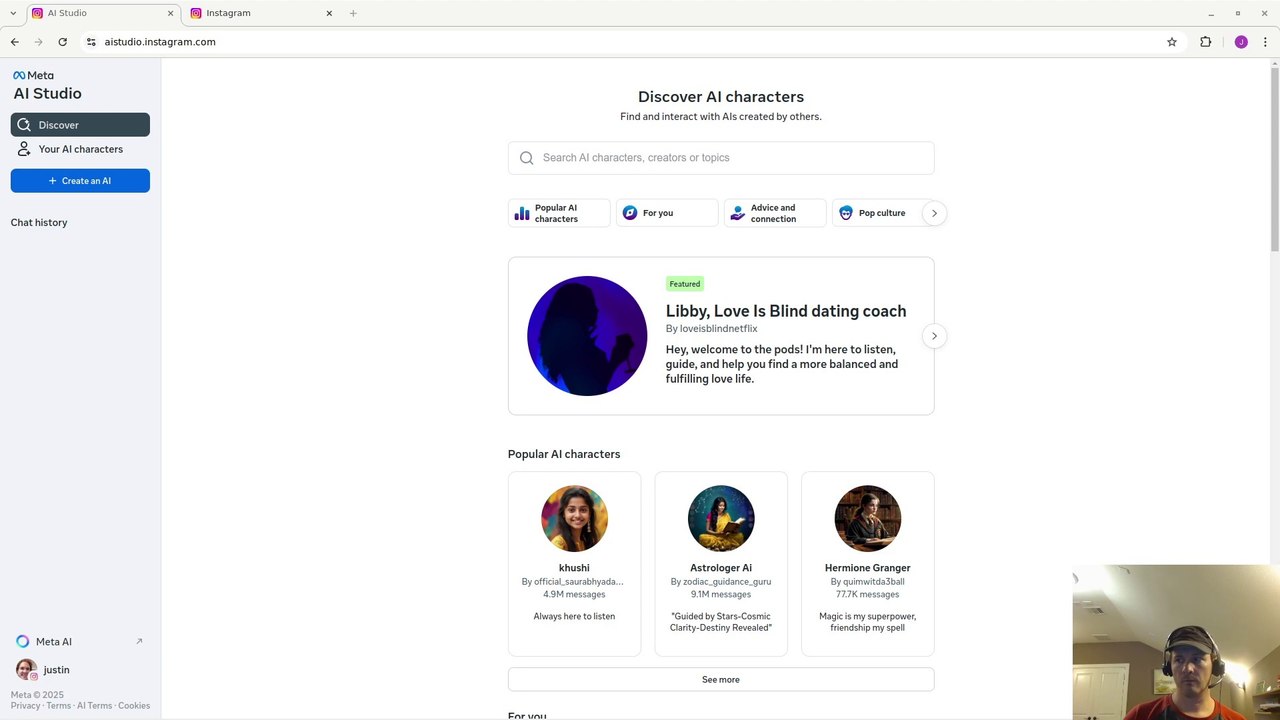Viewport: 1280px width, 720px height.
Task: Filter by Popular AI characters chip
Action: (559, 213)
